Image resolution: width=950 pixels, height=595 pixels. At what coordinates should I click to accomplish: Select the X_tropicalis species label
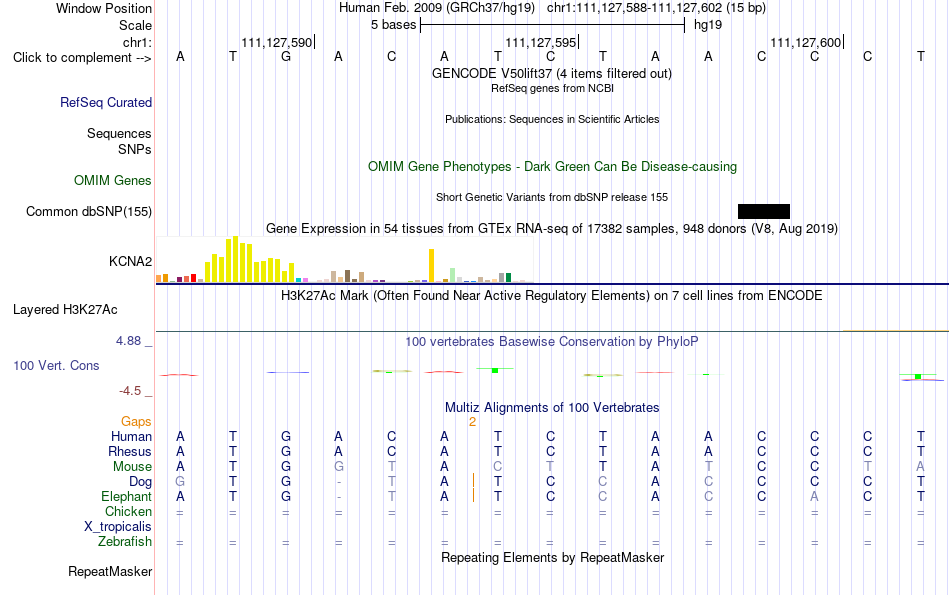[118, 527]
